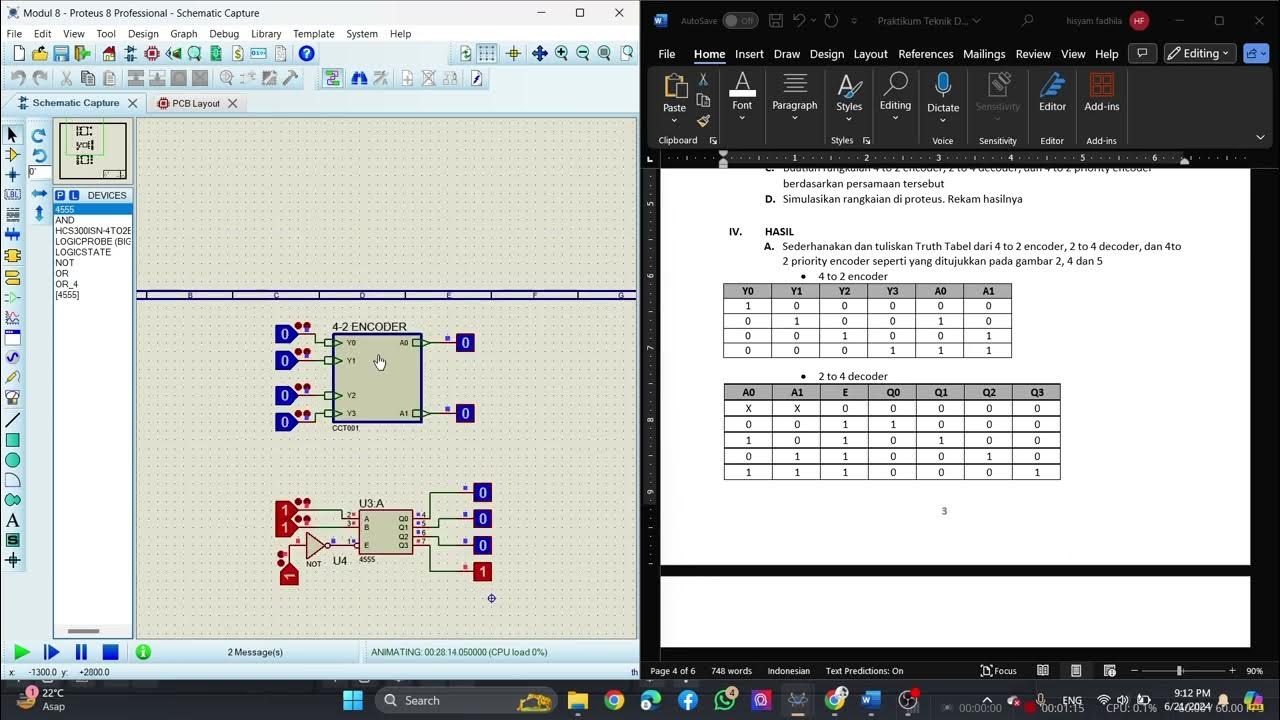Image resolution: width=1280 pixels, height=720 pixels.
Task: Toggle the grid display icon in Proteus
Action: point(487,54)
